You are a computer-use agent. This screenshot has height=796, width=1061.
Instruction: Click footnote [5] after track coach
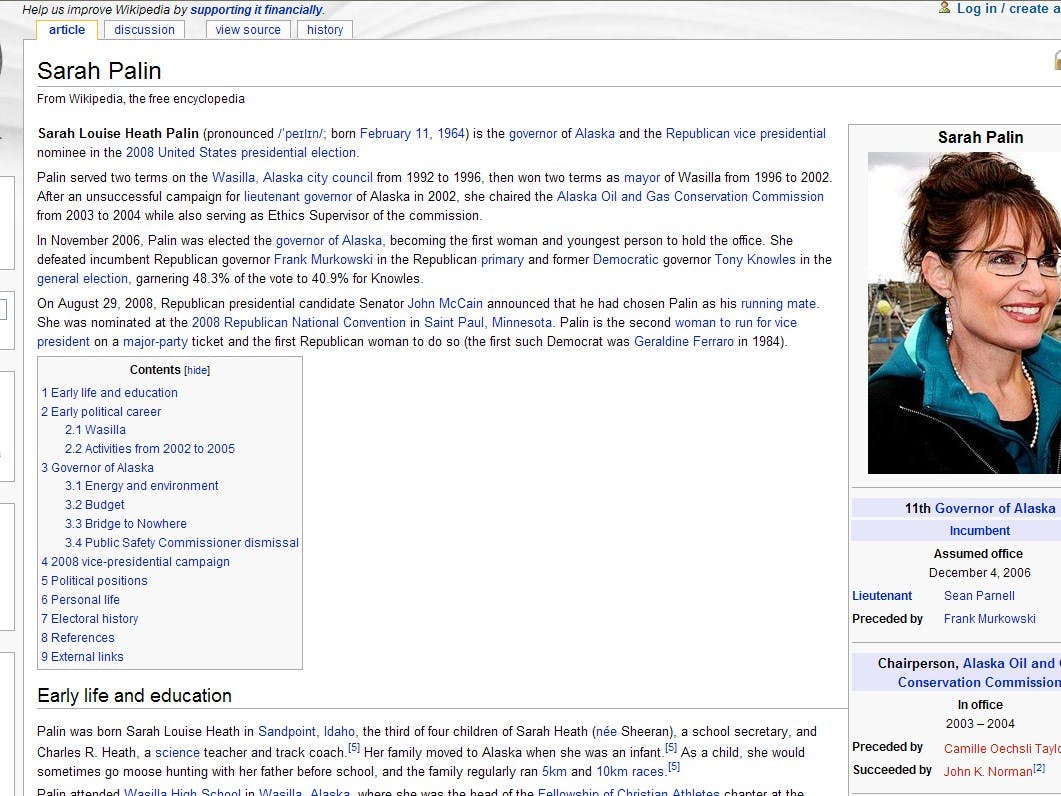(354, 748)
